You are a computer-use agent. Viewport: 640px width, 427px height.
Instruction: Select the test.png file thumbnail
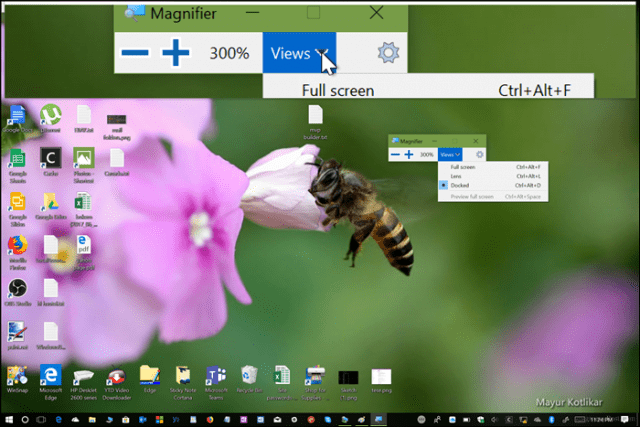[x=381, y=381]
